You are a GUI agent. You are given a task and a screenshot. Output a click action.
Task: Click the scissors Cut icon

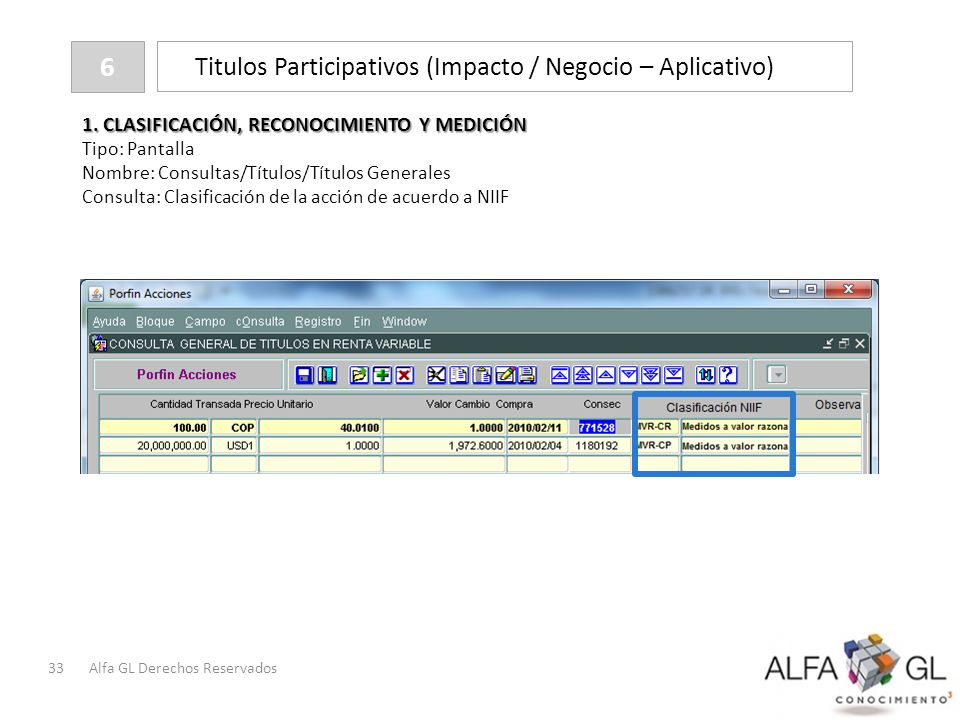[436, 375]
